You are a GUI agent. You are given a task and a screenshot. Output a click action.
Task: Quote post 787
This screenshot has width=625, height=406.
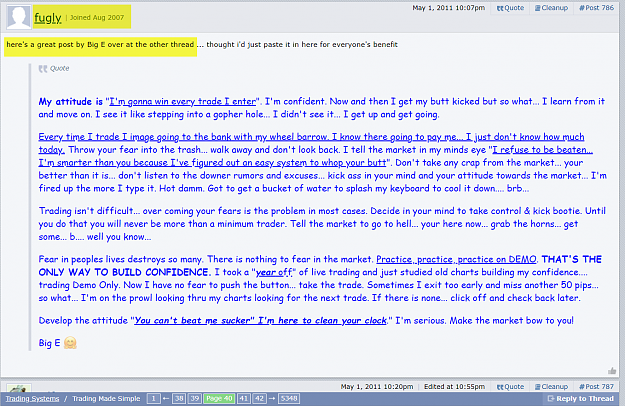coord(510,386)
